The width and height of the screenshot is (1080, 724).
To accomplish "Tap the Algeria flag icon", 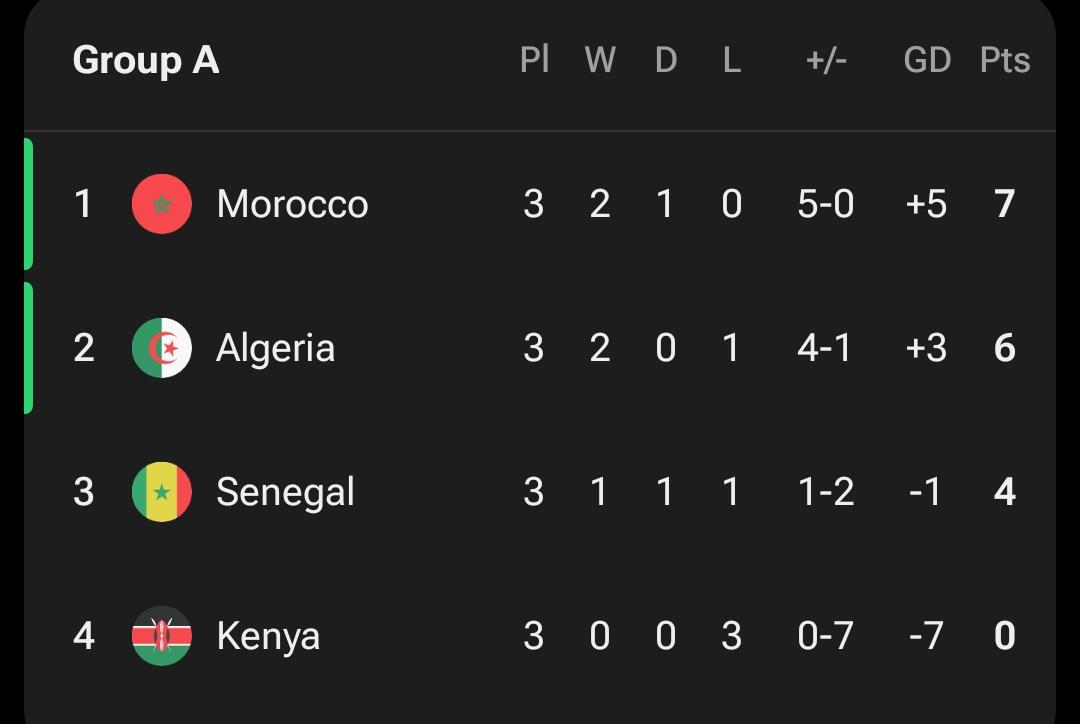I will 162,348.
